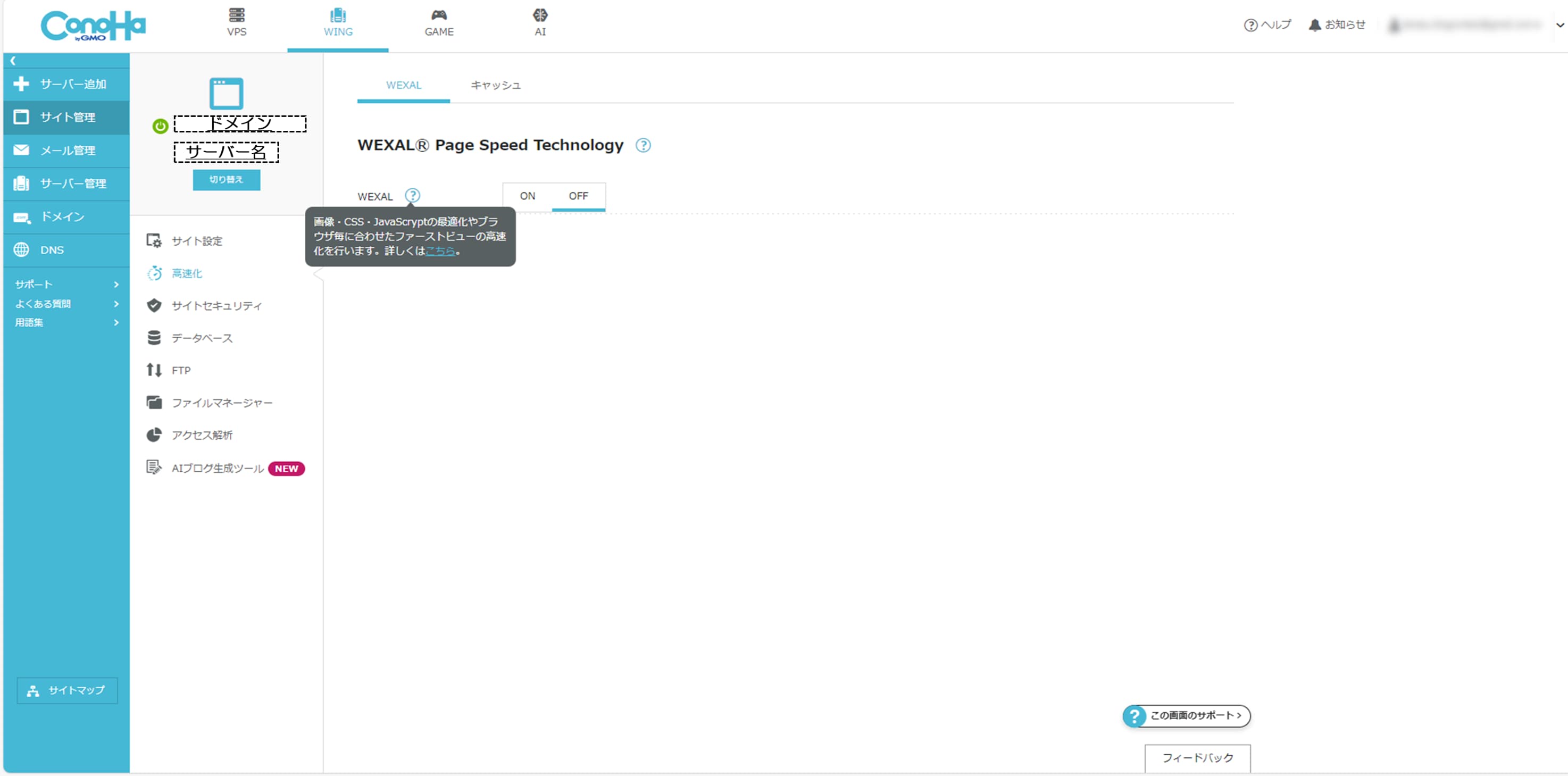Viewport: 1568px width, 776px height.
Task: Open the GAME section icon
Action: pos(439,14)
